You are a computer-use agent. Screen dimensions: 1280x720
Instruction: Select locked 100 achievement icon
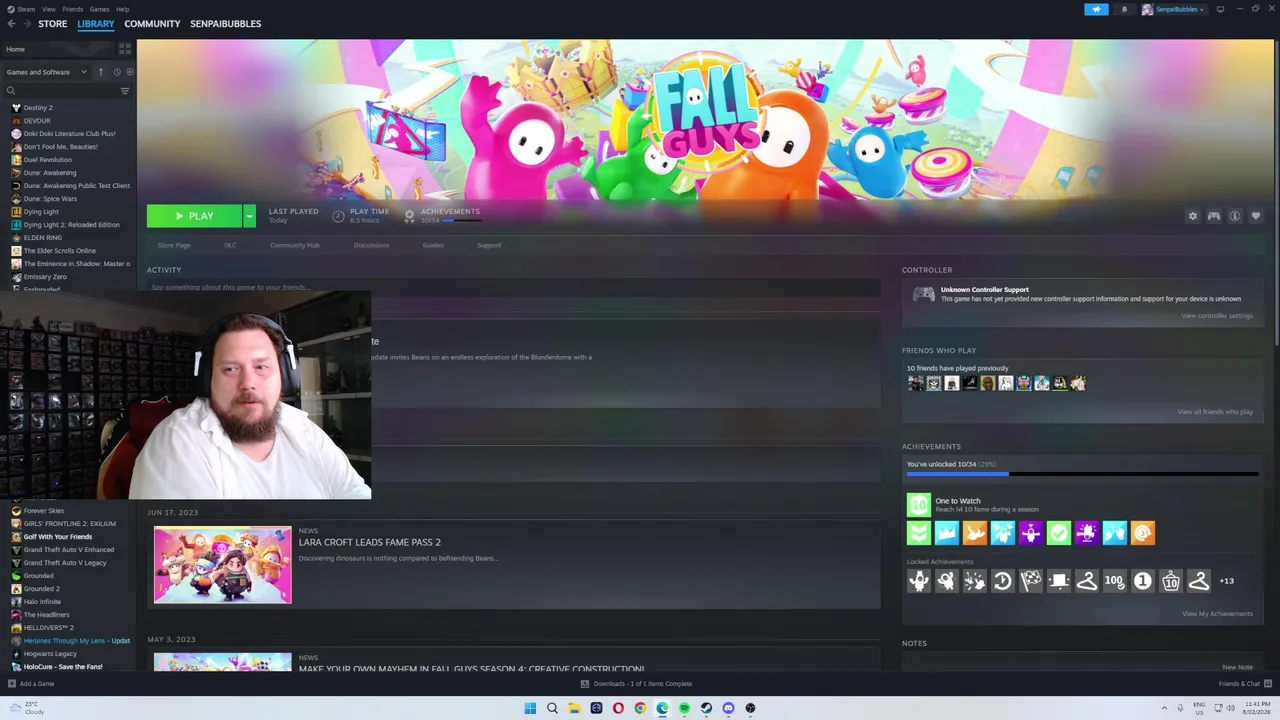(x=1114, y=581)
